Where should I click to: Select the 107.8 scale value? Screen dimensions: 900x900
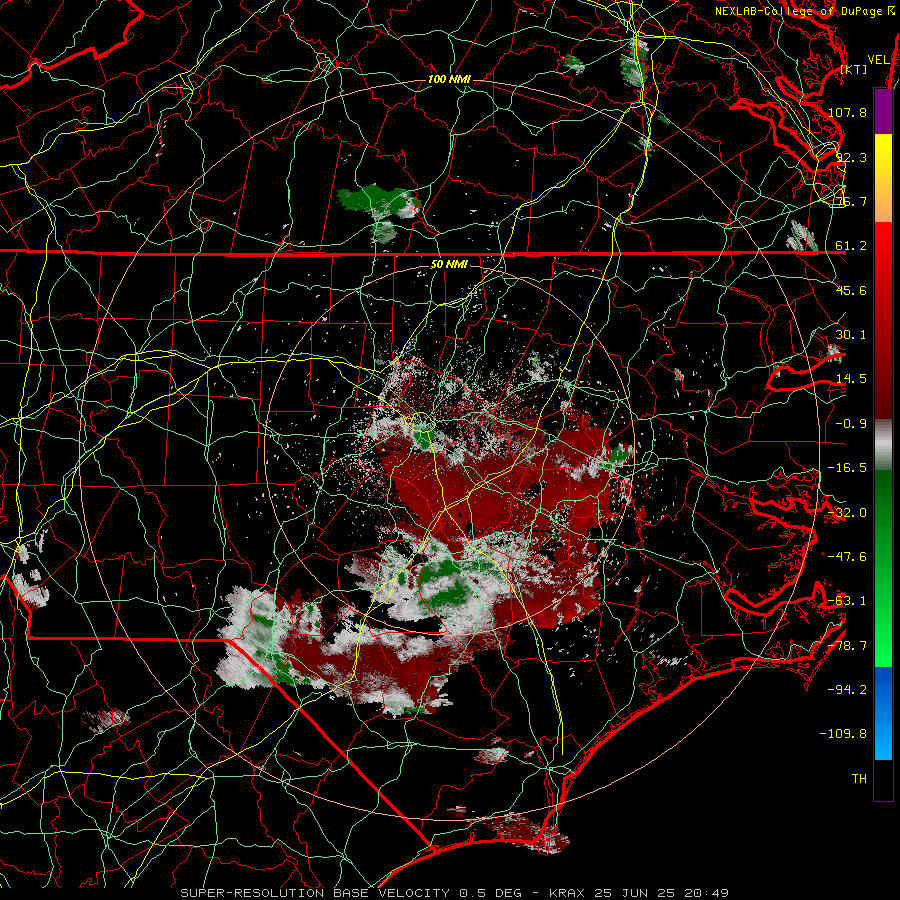pos(847,112)
